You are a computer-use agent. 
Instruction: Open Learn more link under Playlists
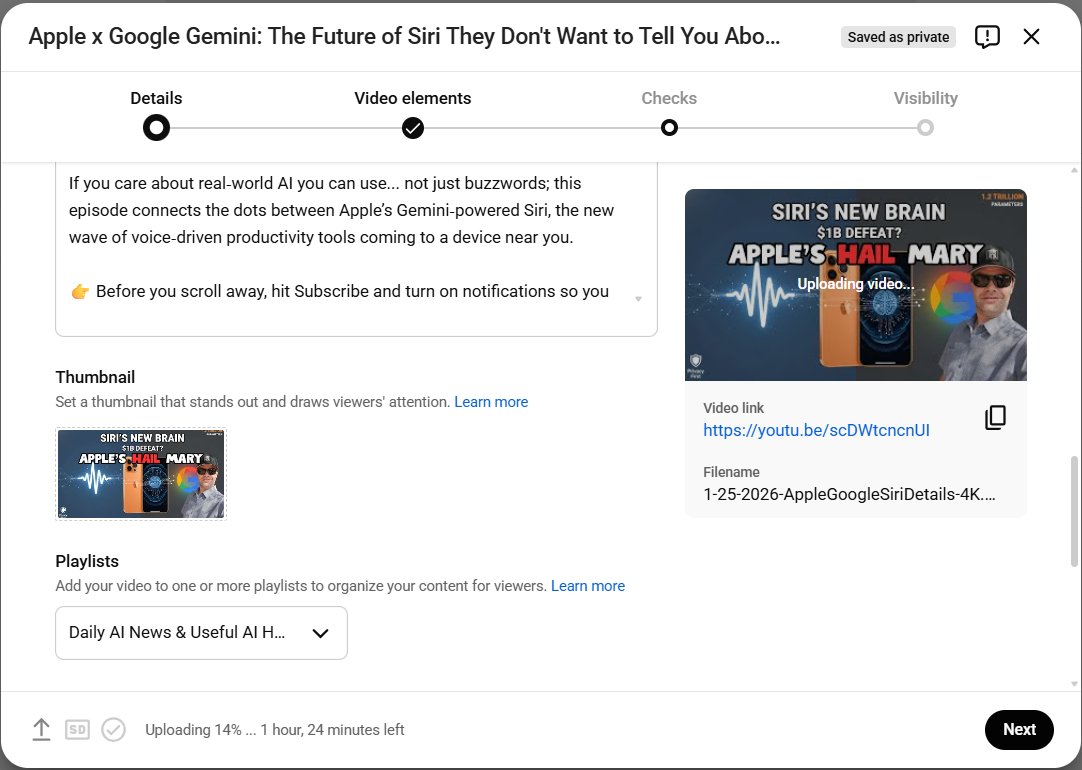588,586
